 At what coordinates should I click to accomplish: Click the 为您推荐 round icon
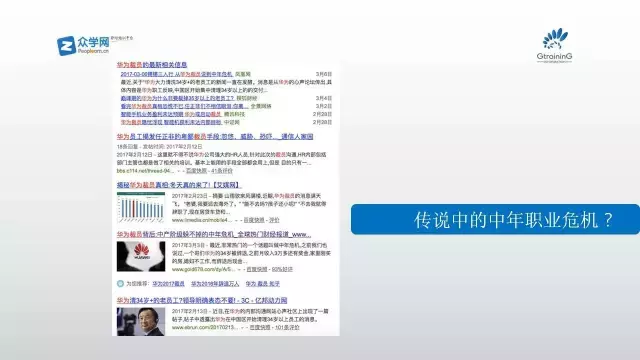[120, 284]
